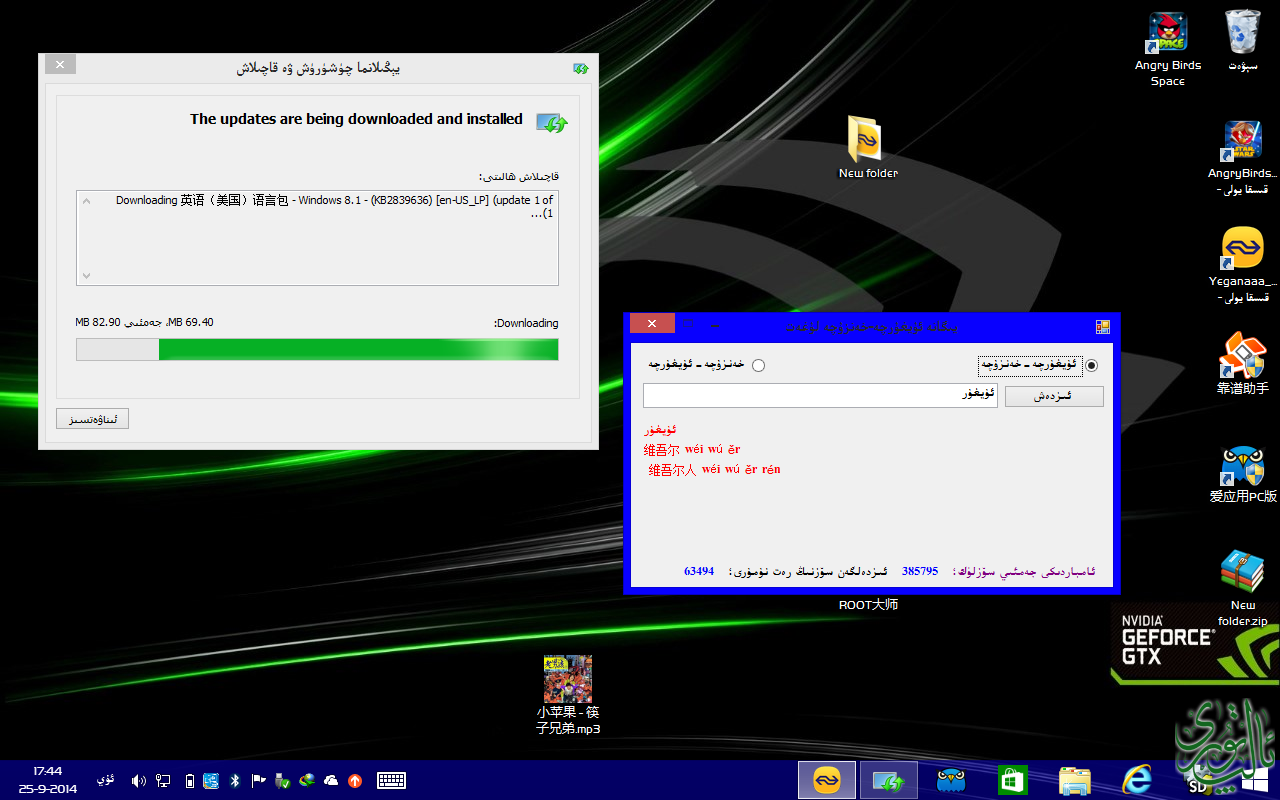
Task: Click the scroll down arrow in status box
Action: [86, 275]
